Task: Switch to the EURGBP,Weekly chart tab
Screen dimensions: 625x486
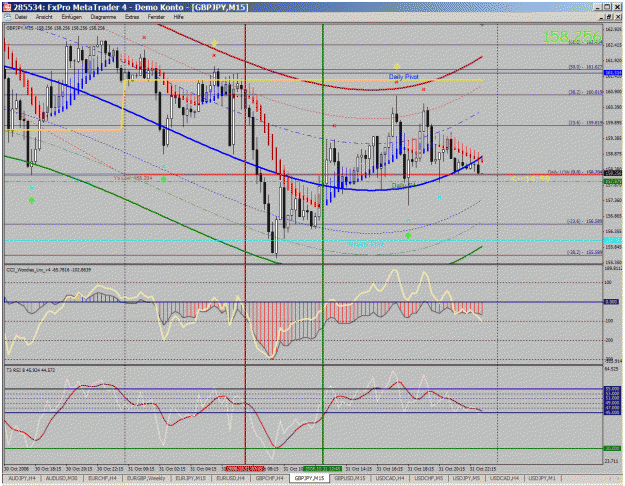Action: (x=146, y=478)
